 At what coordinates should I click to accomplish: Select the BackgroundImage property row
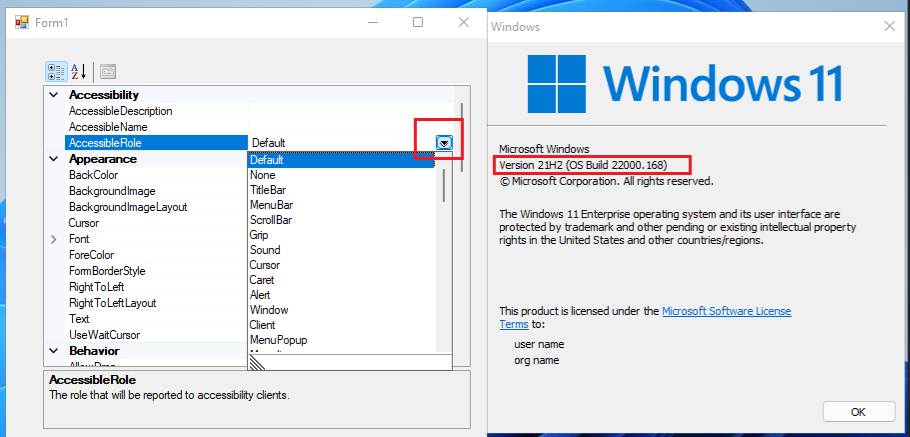click(x=157, y=191)
